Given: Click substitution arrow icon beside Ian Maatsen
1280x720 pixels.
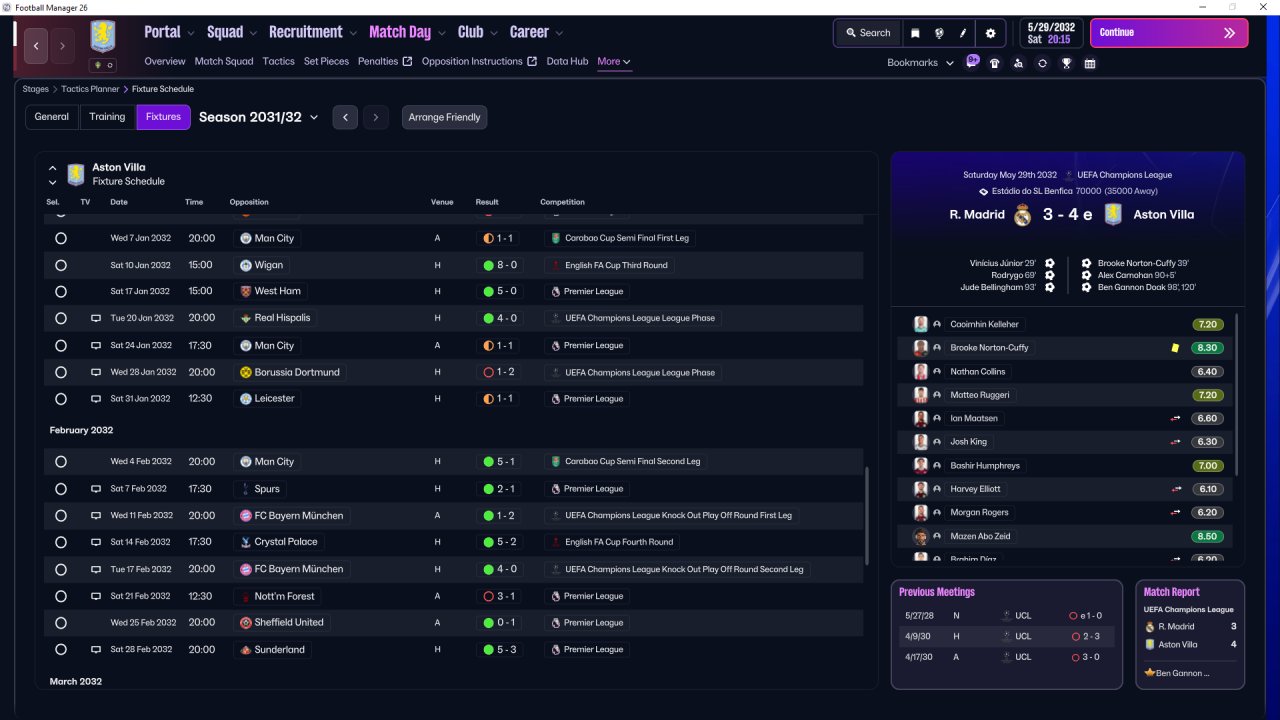Looking at the screenshot, I should 1176,419.
